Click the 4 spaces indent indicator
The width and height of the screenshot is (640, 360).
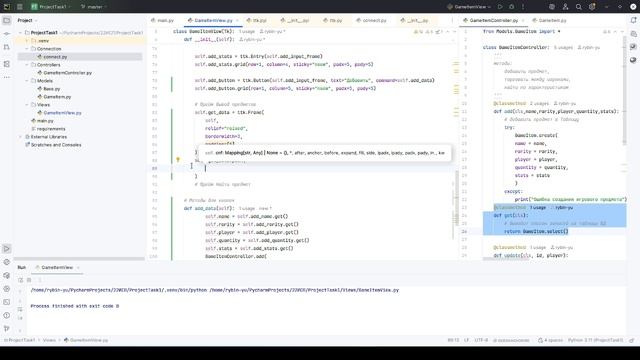550,340
